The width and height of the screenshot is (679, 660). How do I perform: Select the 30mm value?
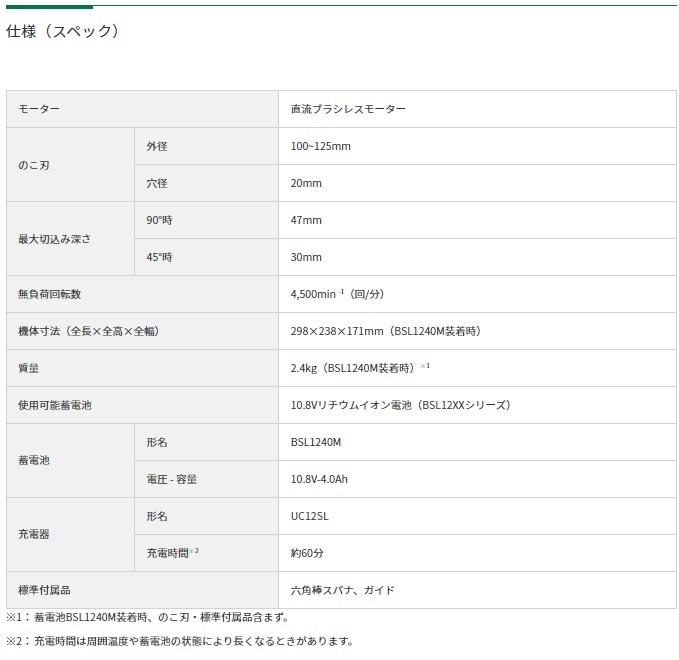306,257
